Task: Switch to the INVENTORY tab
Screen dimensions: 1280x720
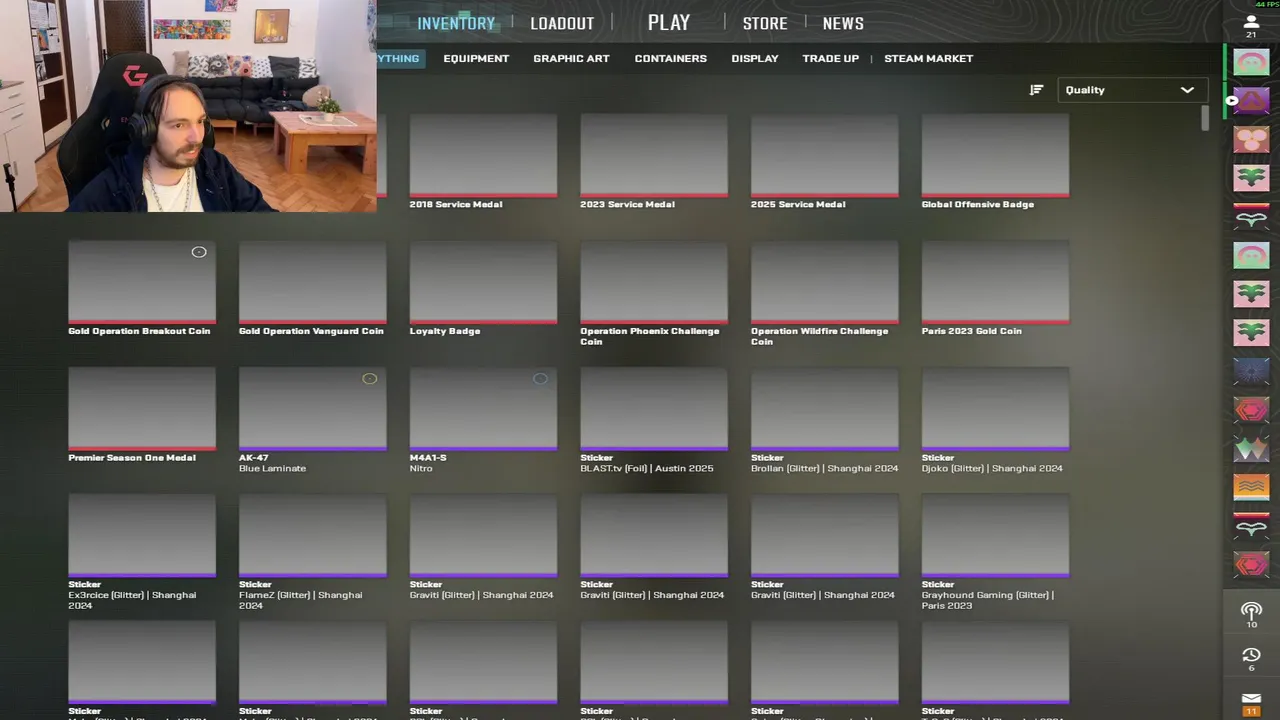Action: pyautogui.click(x=456, y=23)
